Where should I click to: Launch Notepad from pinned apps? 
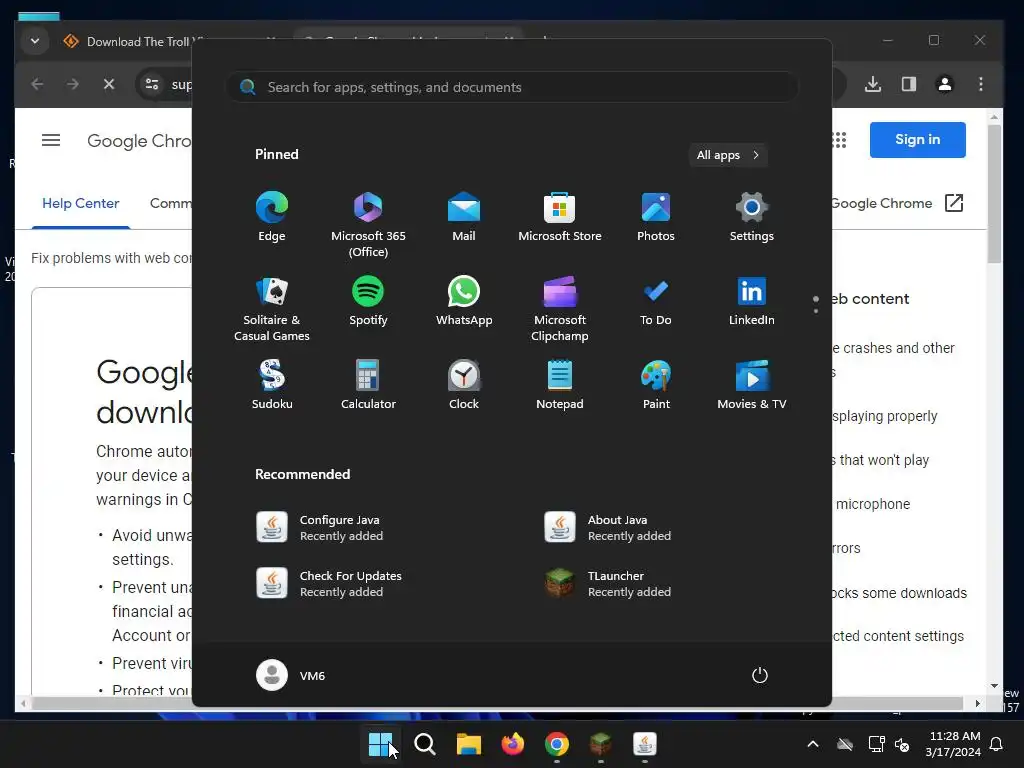click(560, 385)
